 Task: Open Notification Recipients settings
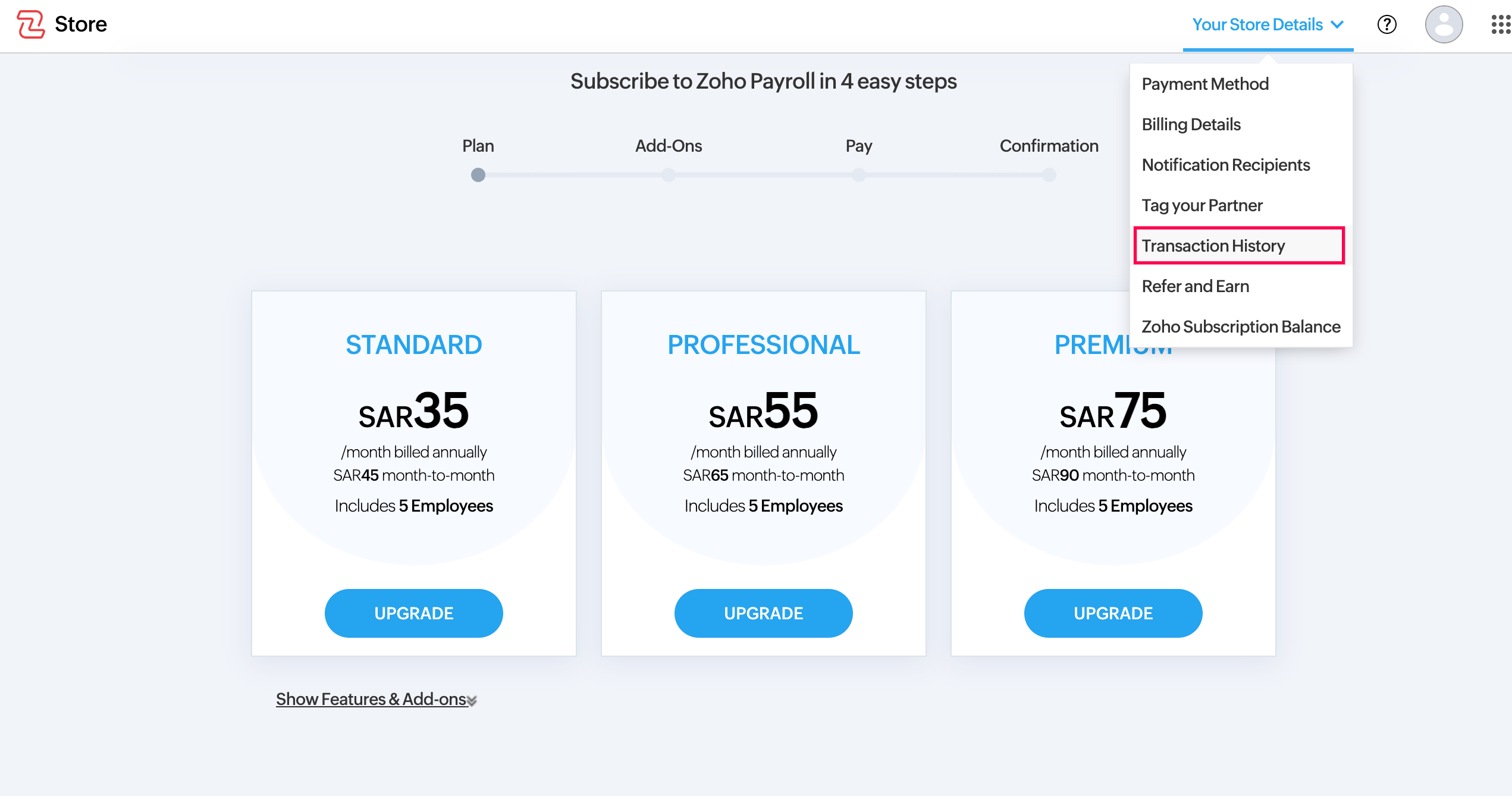1226,165
